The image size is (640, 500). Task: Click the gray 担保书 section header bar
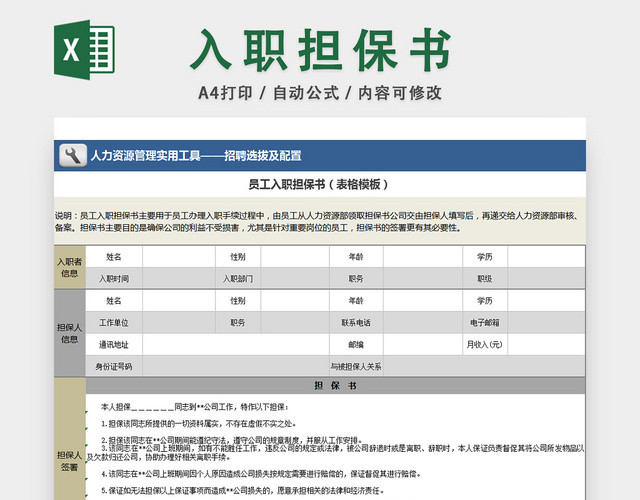(336, 386)
